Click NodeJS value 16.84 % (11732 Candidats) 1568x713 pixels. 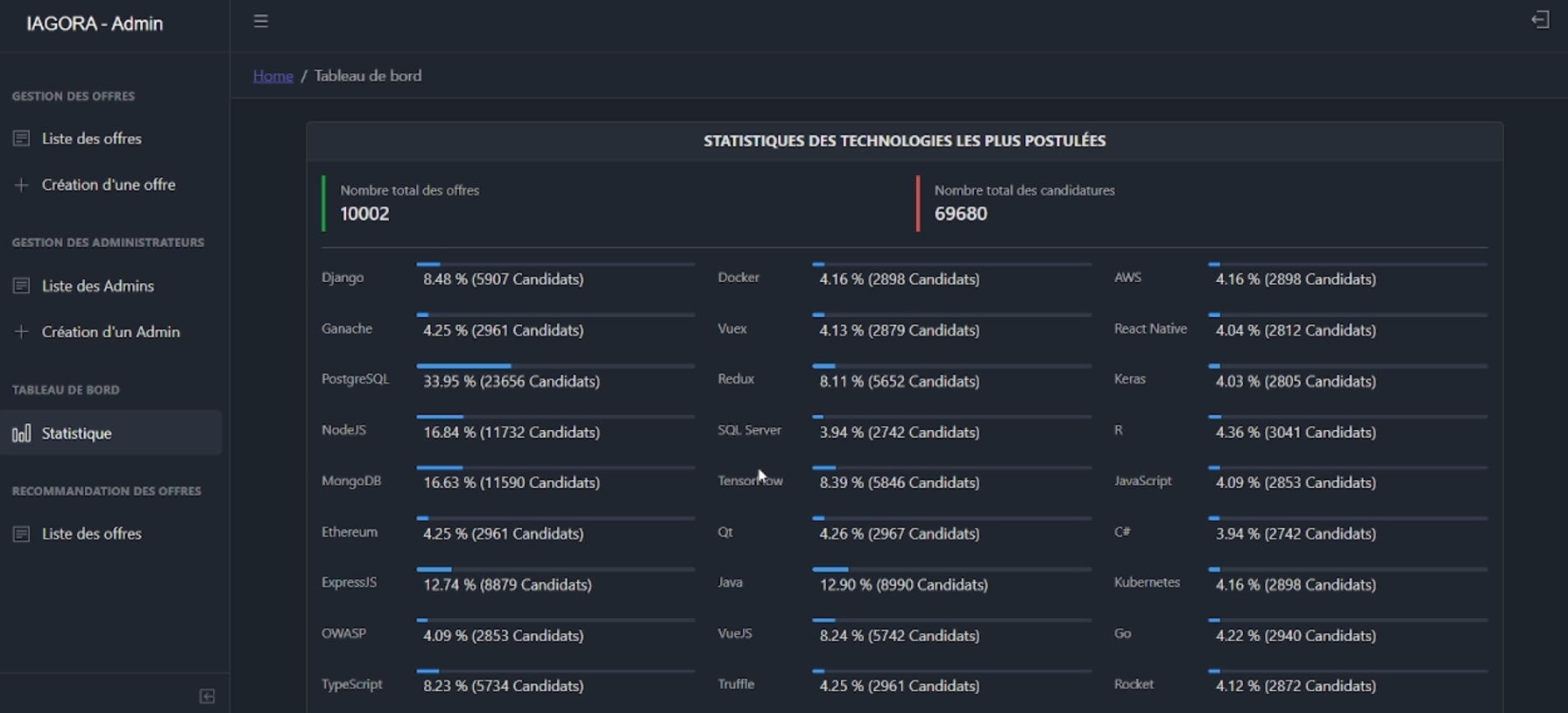point(512,432)
